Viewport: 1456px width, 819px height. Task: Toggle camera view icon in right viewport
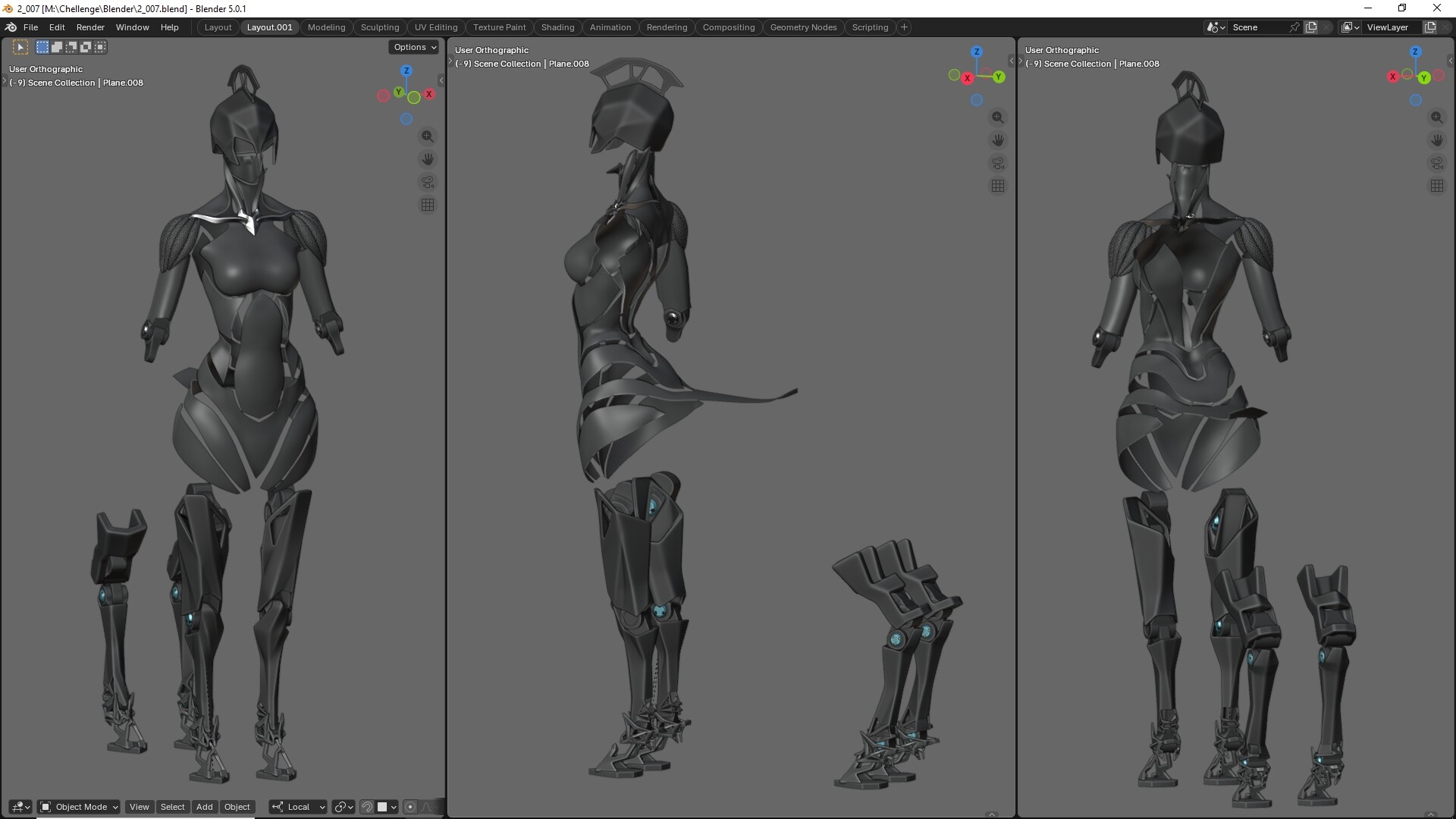pyautogui.click(x=1437, y=163)
